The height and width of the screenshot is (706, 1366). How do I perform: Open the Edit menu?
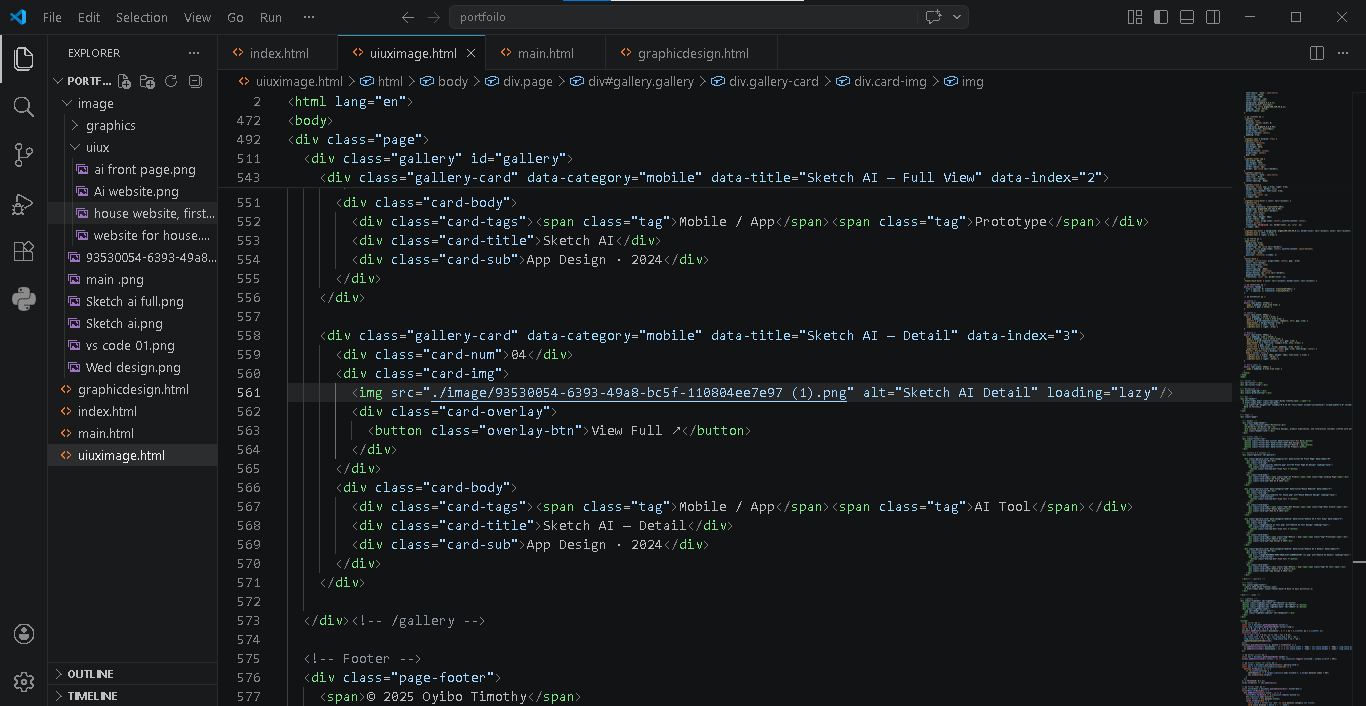click(x=89, y=17)
